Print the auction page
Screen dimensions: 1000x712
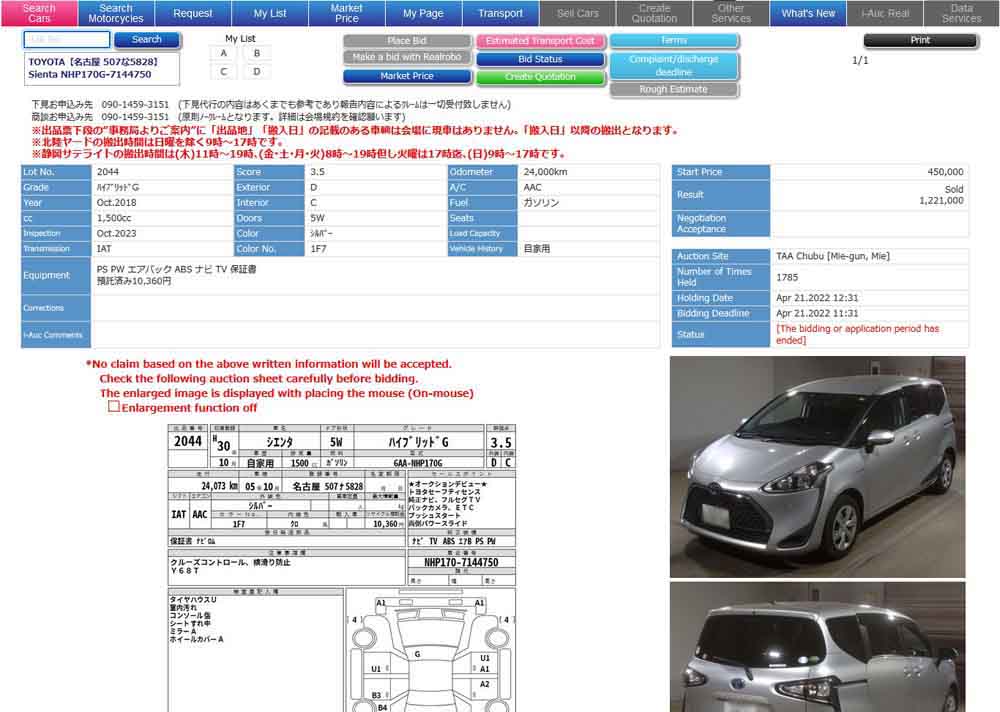click(920, 40)
